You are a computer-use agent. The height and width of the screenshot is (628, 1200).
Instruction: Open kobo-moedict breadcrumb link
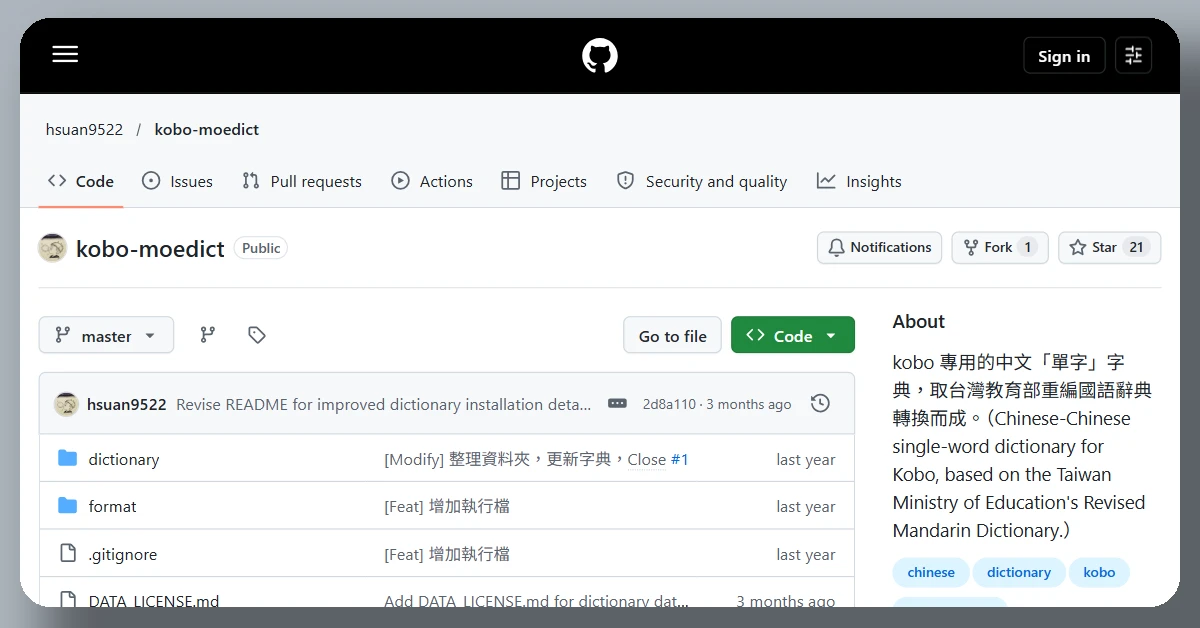coord(206,130)
